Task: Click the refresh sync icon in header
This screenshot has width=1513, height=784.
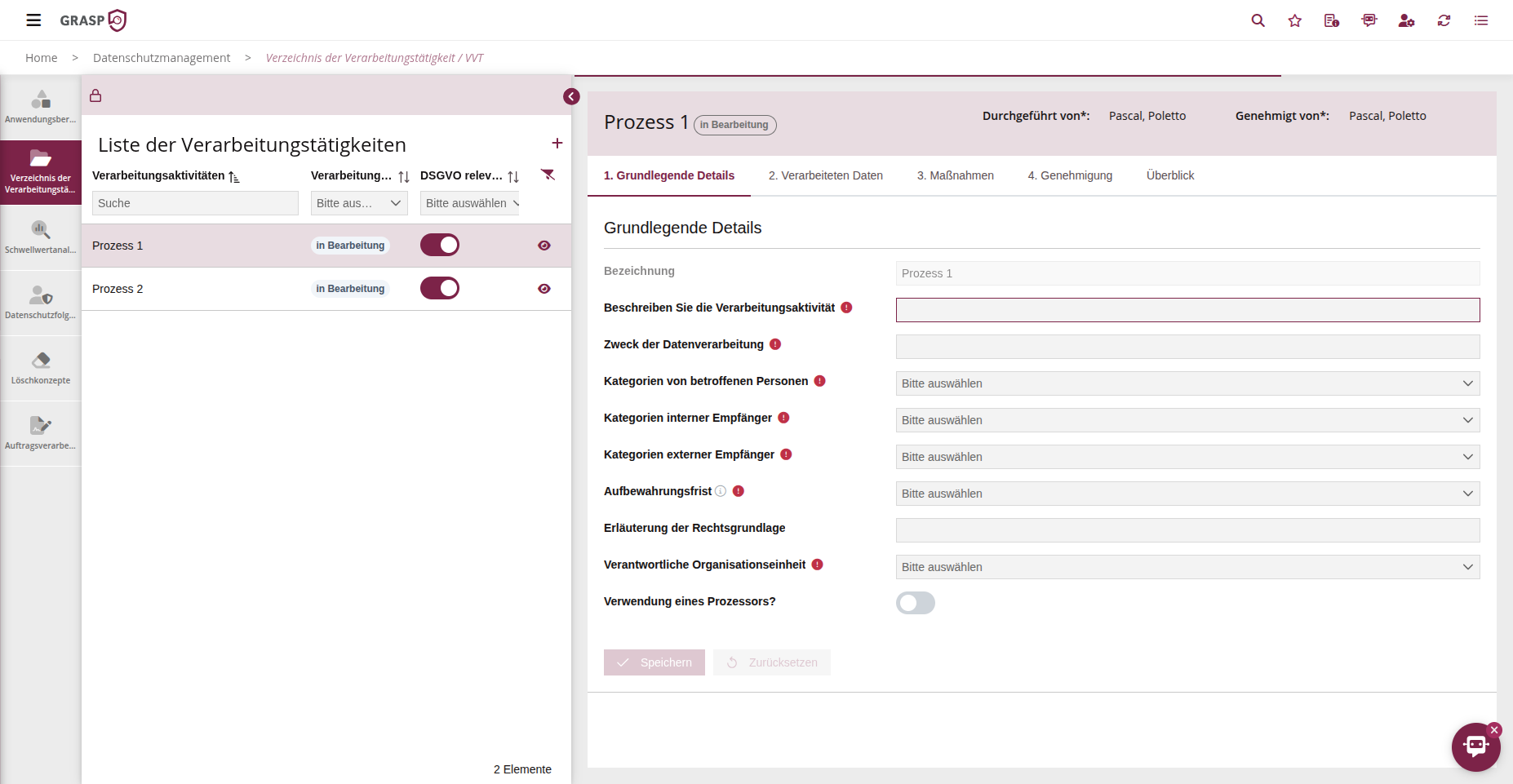Action: 1444,20
